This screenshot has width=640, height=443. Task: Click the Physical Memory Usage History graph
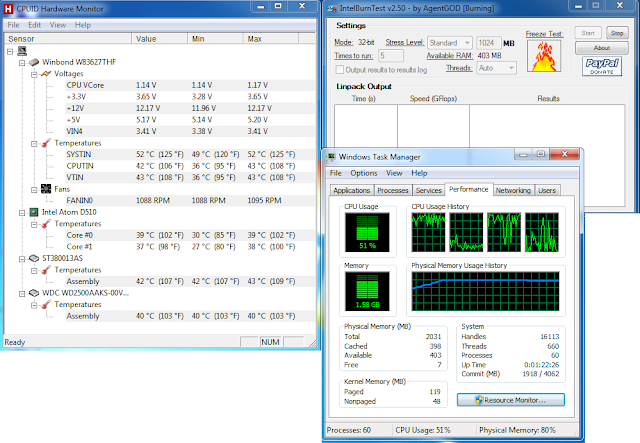pos(485,292)
